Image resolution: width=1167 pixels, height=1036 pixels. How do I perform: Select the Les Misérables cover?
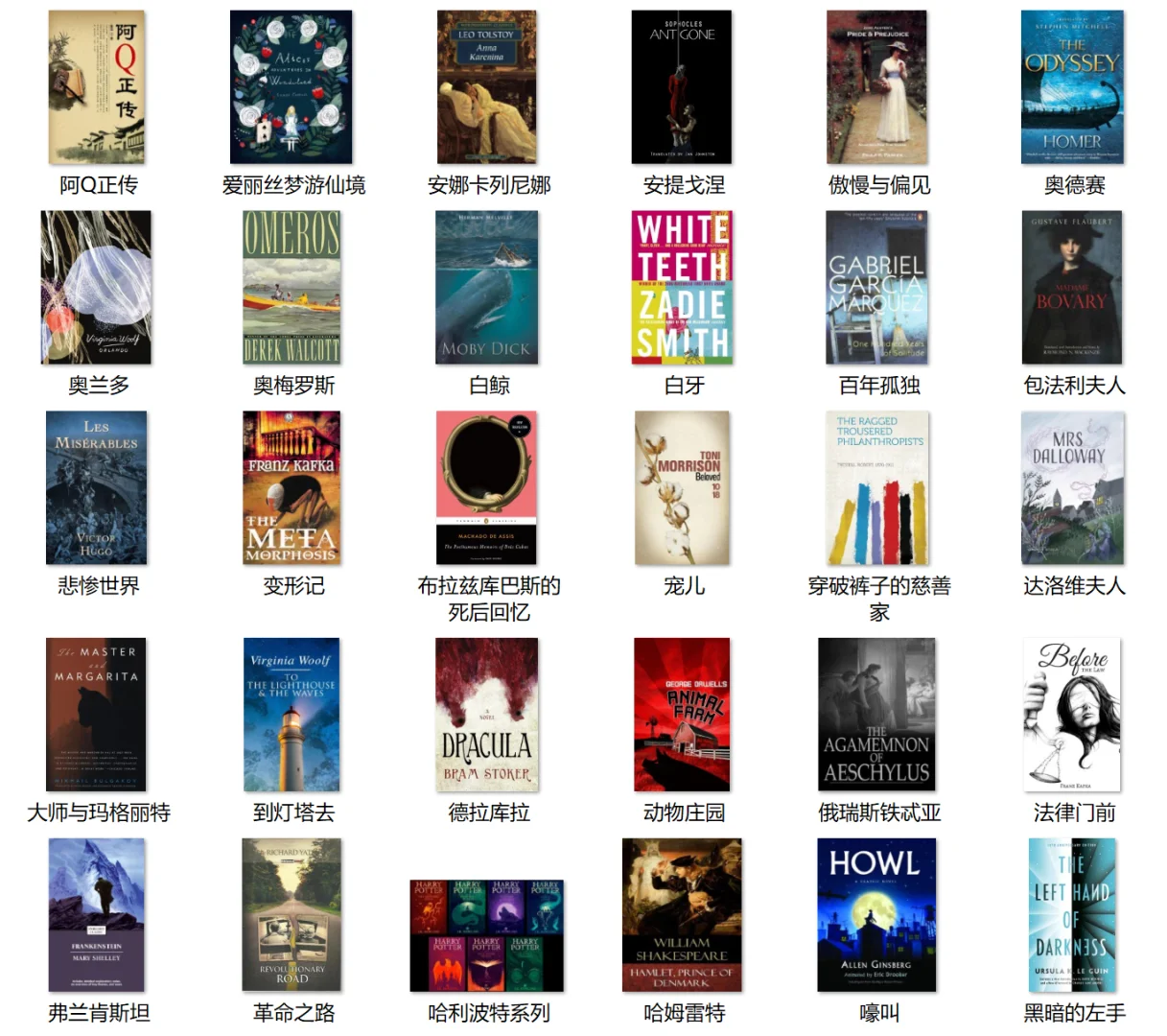tap(97, 488)
